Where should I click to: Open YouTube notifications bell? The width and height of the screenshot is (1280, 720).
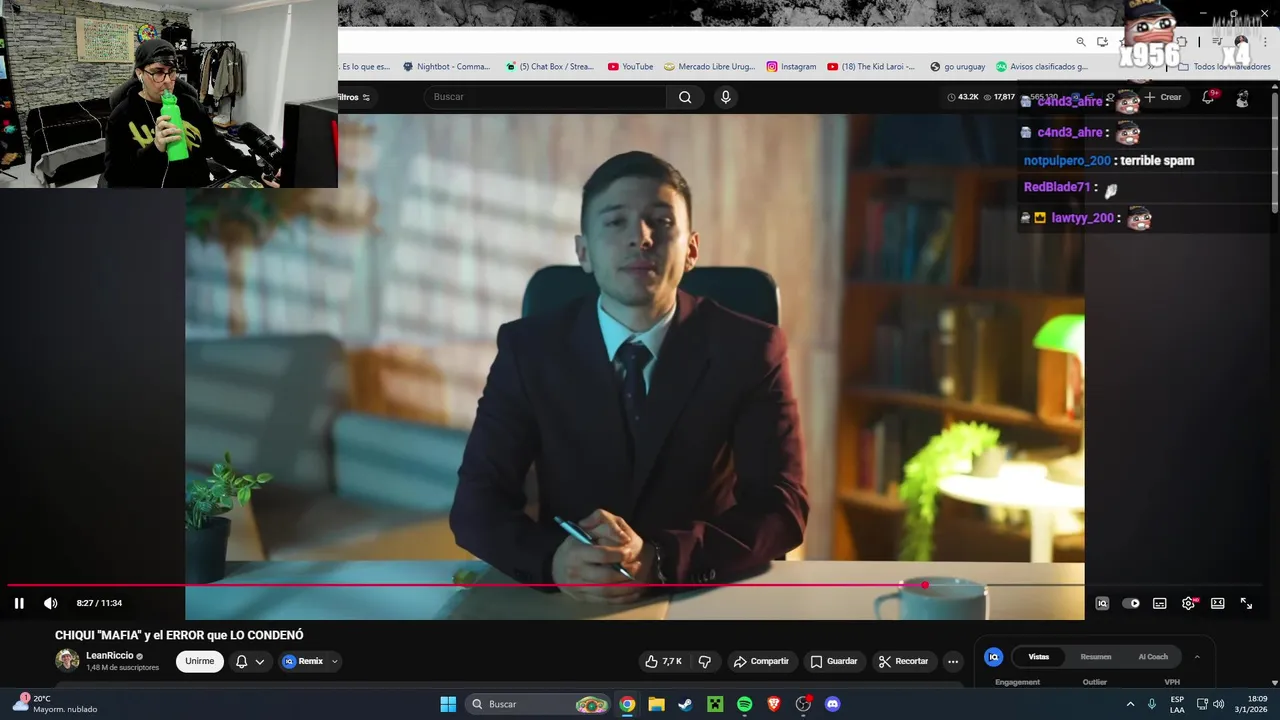pos(1208,97)
